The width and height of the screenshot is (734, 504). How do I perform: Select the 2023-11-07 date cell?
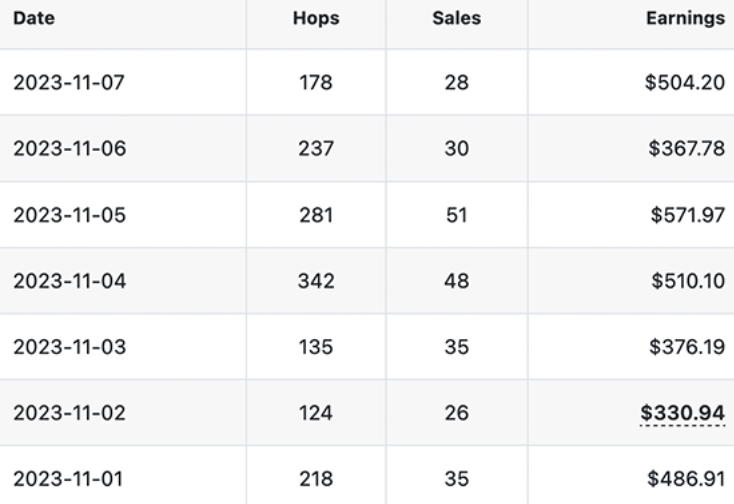tap(69, 82)
